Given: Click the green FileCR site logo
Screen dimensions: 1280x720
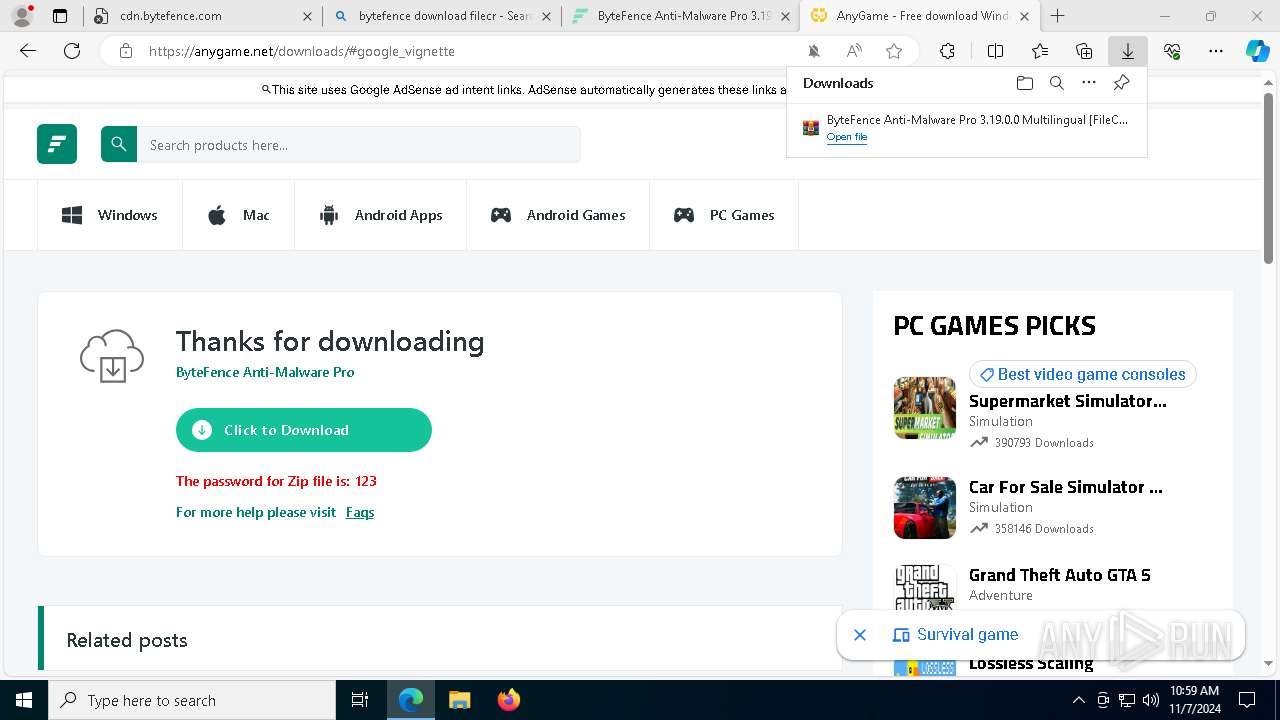Looking at the screenshot, I should [57, 144].
